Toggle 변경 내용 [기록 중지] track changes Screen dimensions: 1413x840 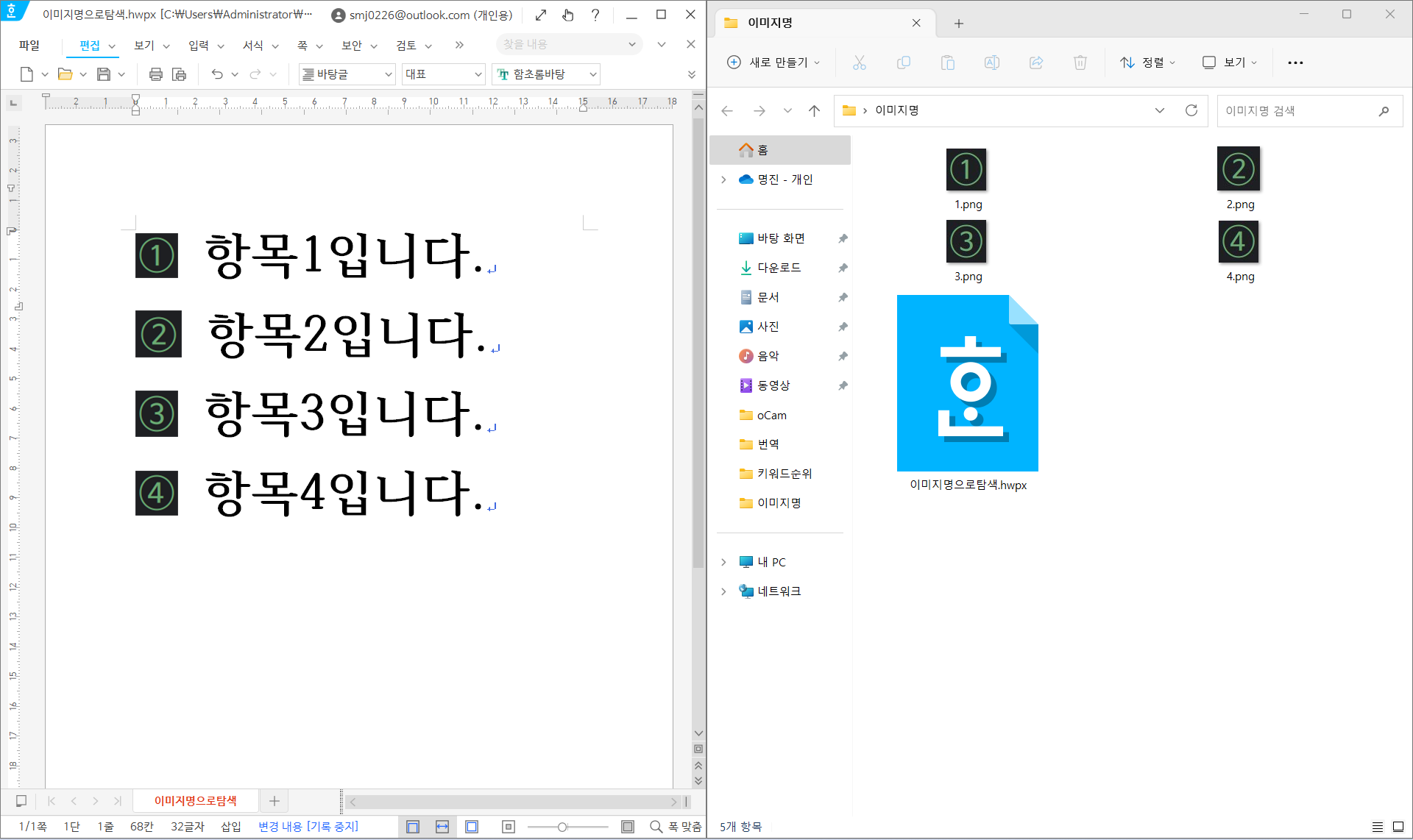[308, 827]
